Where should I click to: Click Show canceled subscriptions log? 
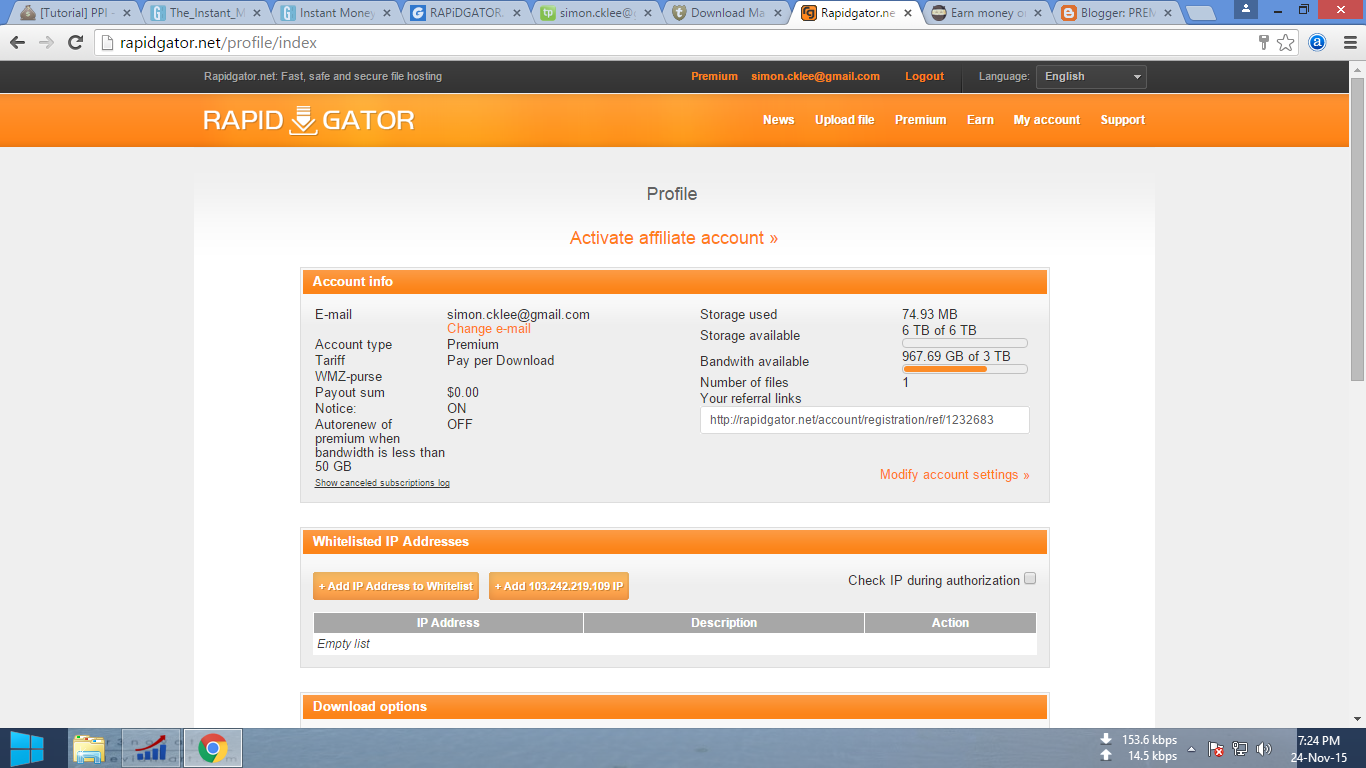[382, 483]
